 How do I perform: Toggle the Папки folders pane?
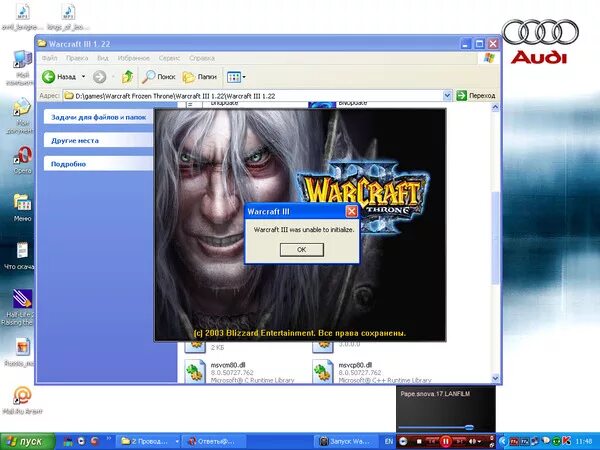(199, 77)
